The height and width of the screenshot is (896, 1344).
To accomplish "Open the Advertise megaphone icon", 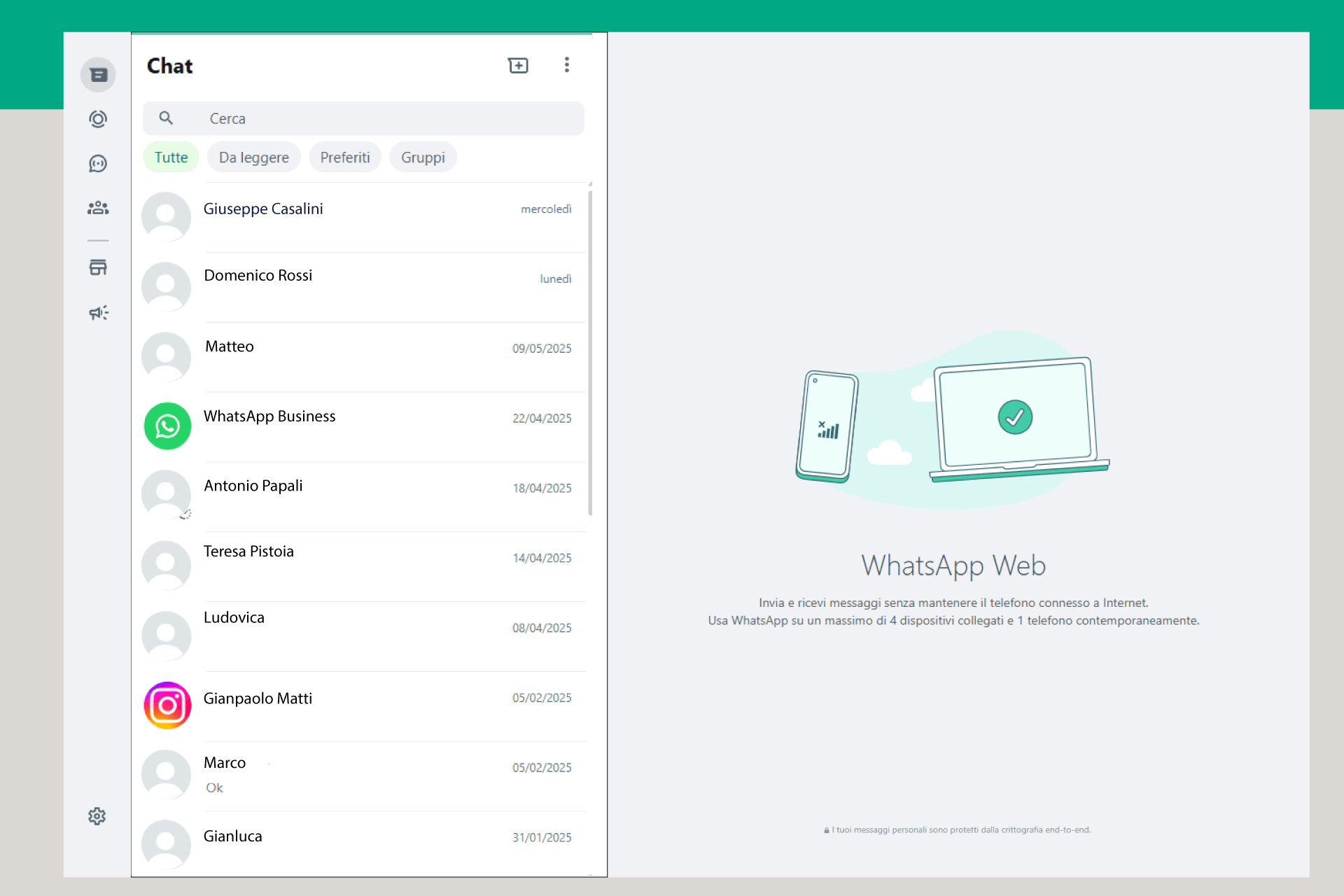I will [98, 313].
